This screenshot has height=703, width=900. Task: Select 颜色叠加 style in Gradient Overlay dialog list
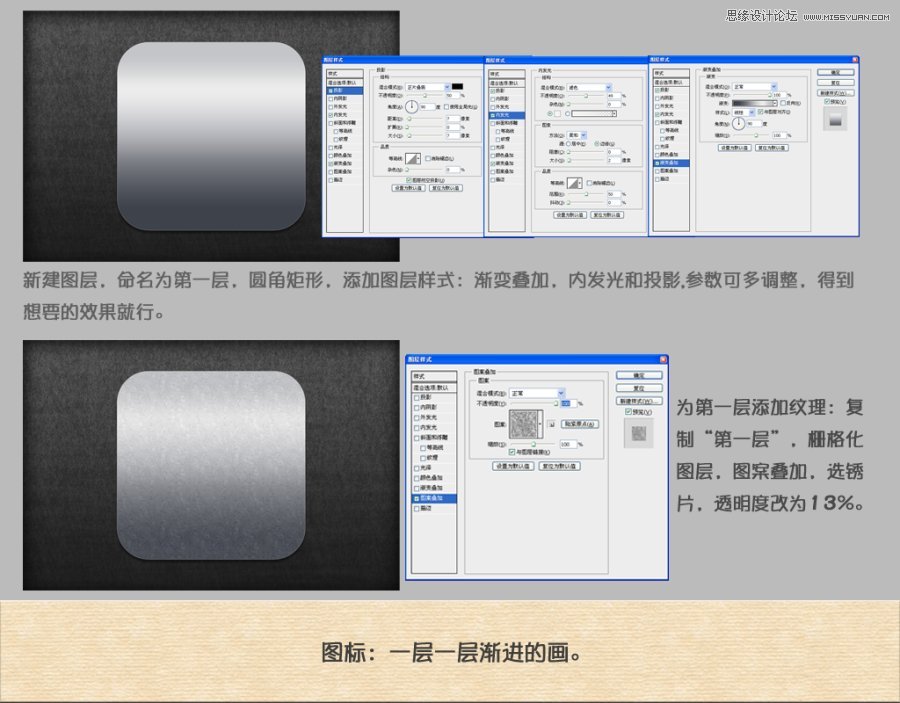pyautogui.click(x=672, y=154)
